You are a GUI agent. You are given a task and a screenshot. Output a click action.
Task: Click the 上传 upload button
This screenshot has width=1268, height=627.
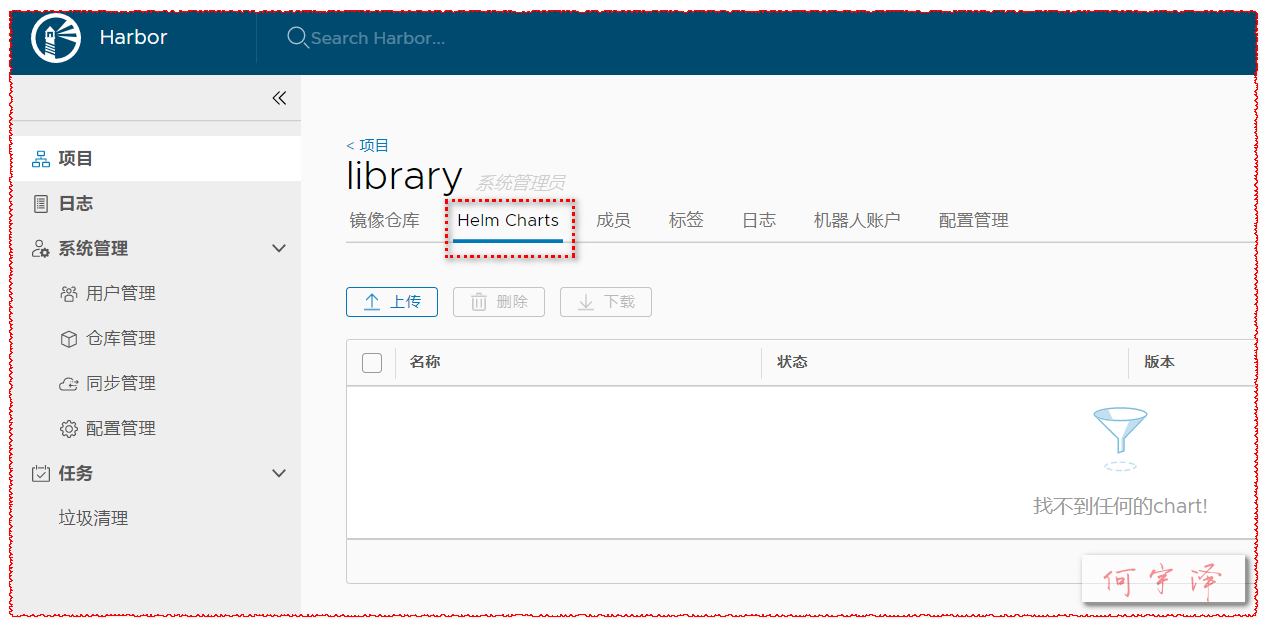click(x=392, y=302)
